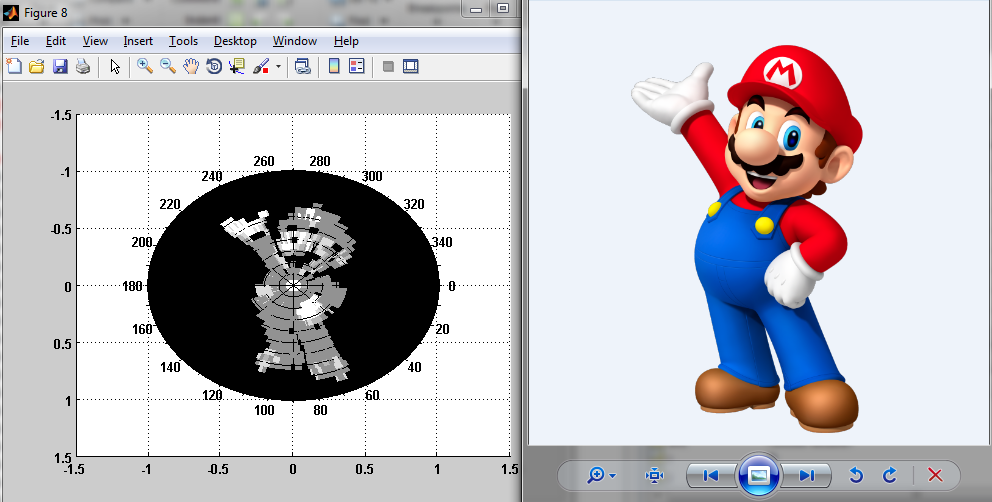Open the File menu
The height and width of the screenshot is (502, 992).
(20, 41)
